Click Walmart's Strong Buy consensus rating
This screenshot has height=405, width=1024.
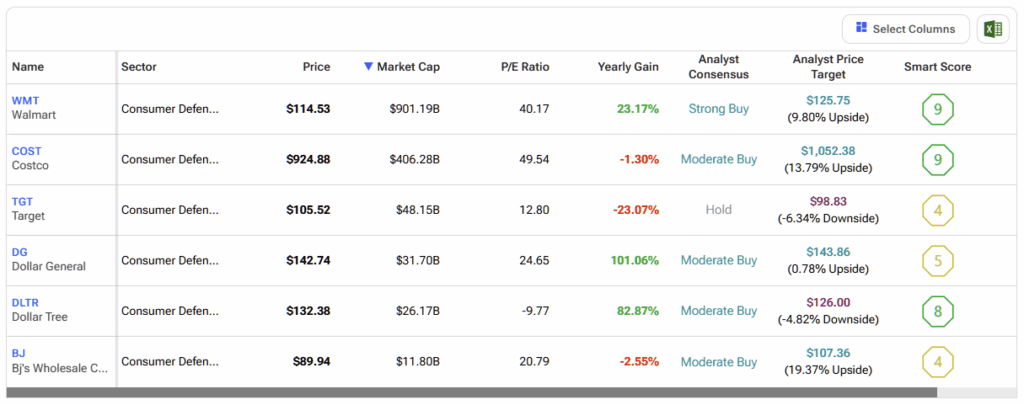(x=718, y=109)
